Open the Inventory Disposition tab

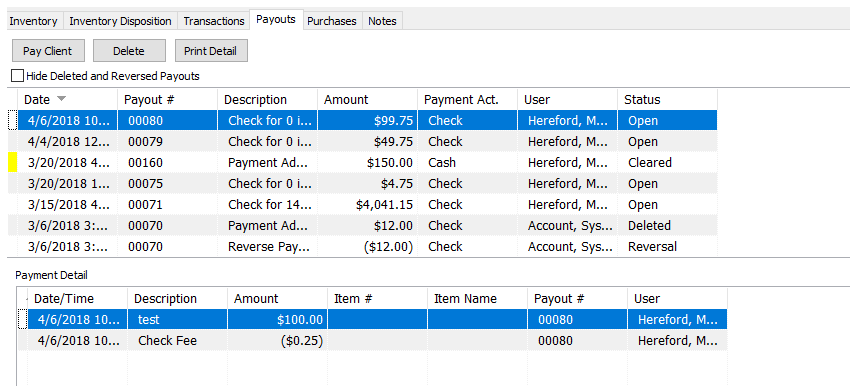(x=120, y=21)
